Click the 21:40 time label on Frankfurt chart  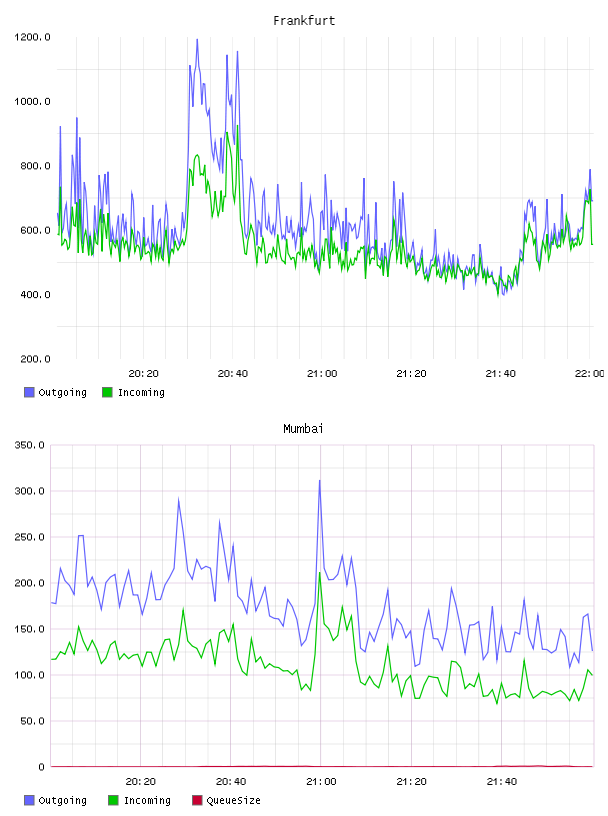[500, 374]
